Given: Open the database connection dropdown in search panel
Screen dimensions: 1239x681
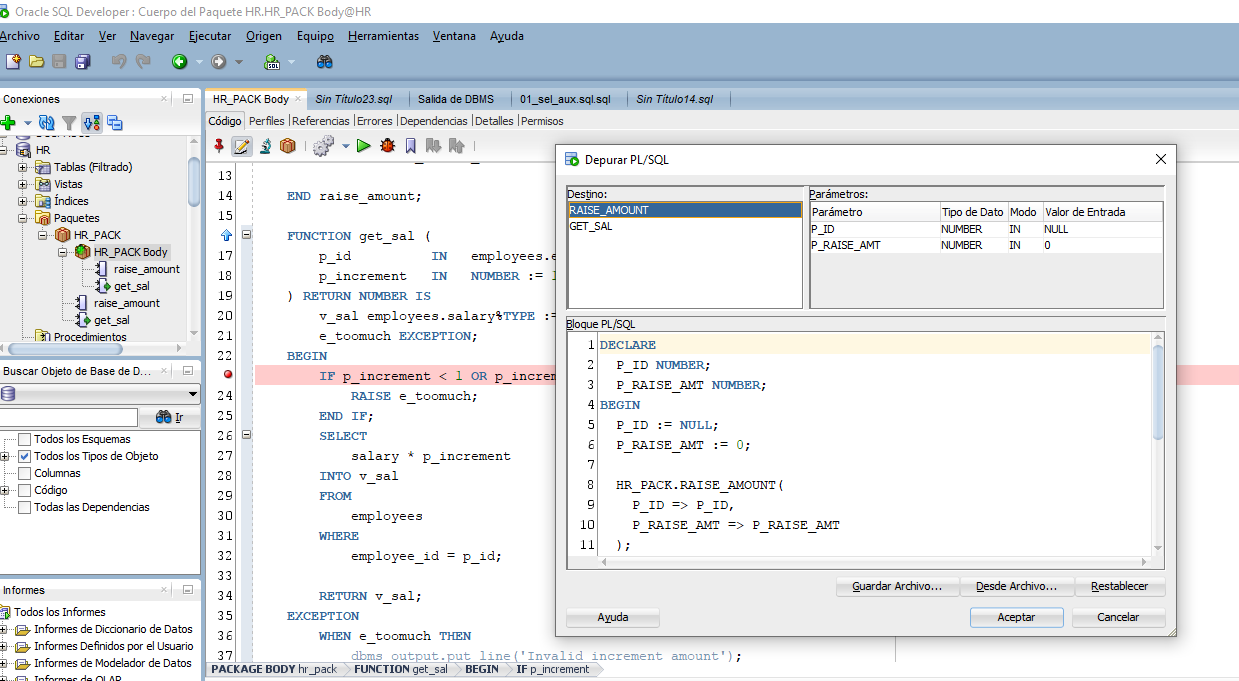Looking at the screenshot, I should click(x=193, y=394).
